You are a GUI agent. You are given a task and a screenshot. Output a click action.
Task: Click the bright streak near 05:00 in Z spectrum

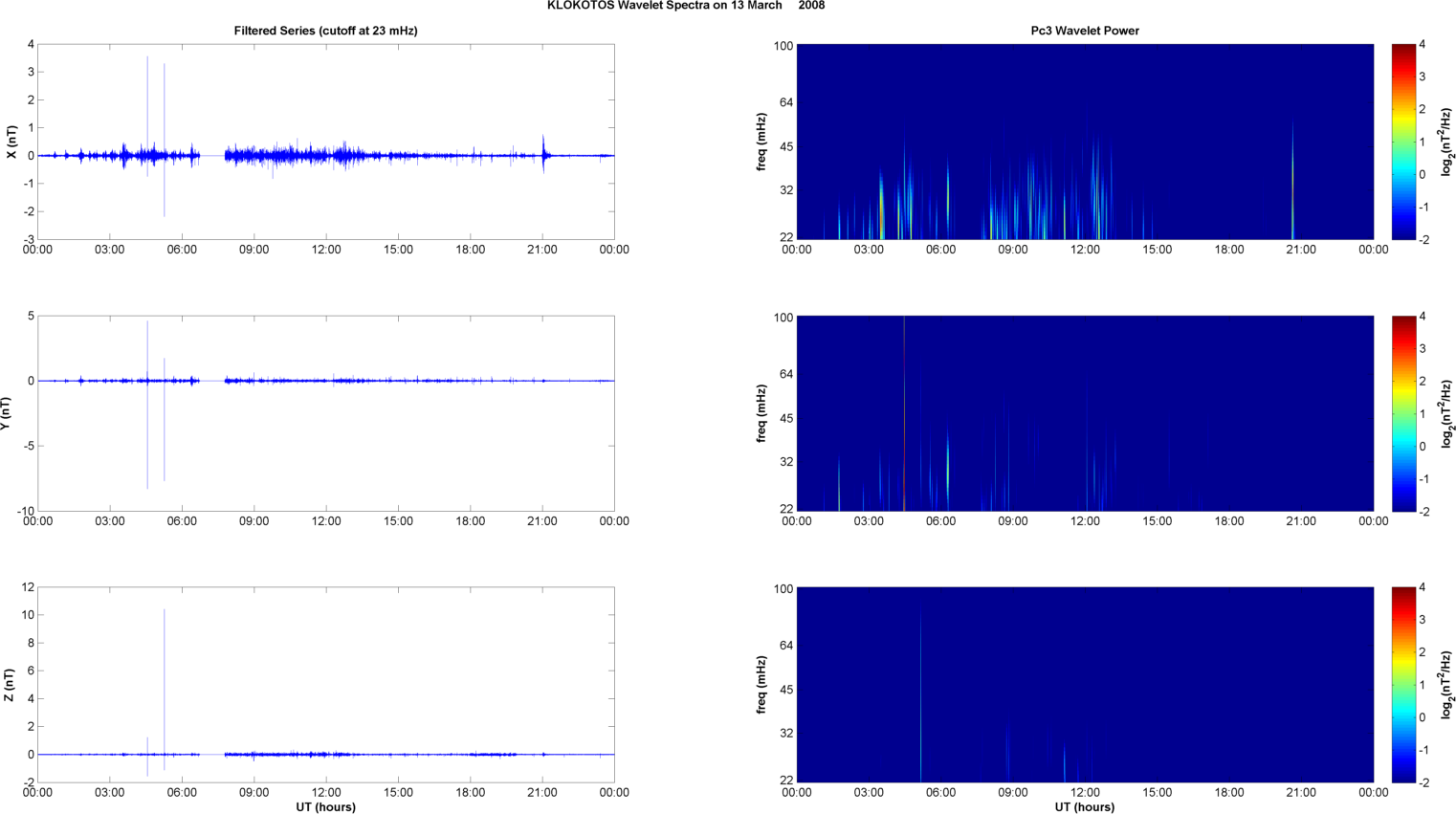click(x=920, y=708)
